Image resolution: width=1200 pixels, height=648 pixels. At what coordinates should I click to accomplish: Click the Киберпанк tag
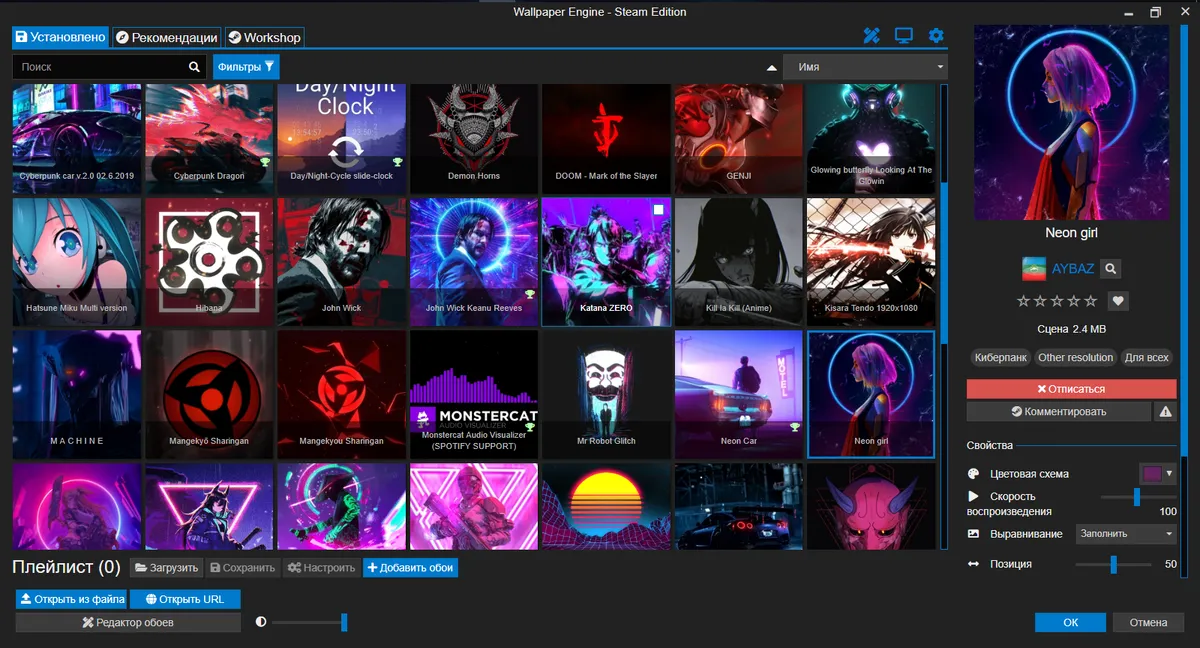[x=1000, y=357]
